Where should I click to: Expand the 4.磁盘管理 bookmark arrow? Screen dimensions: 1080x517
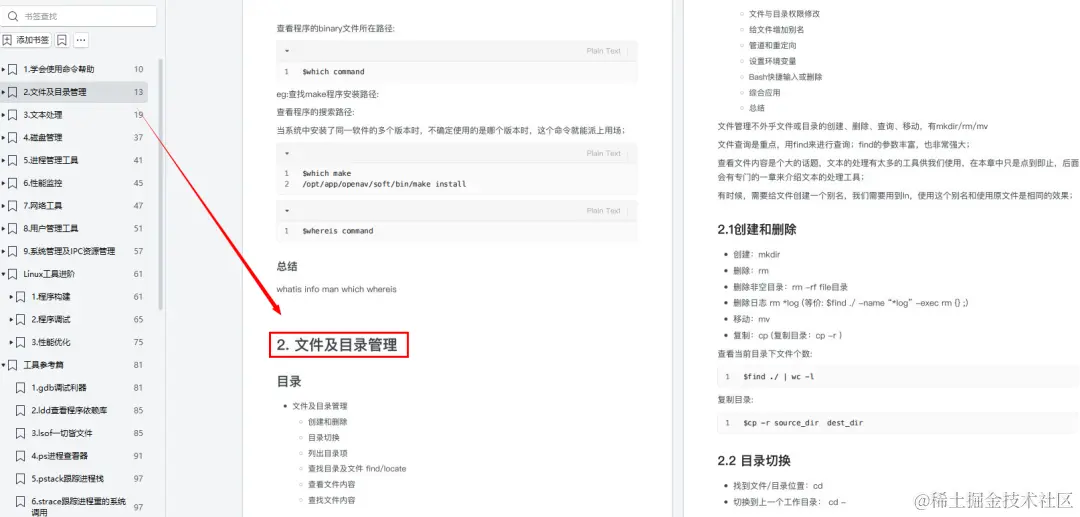[3, 137]
